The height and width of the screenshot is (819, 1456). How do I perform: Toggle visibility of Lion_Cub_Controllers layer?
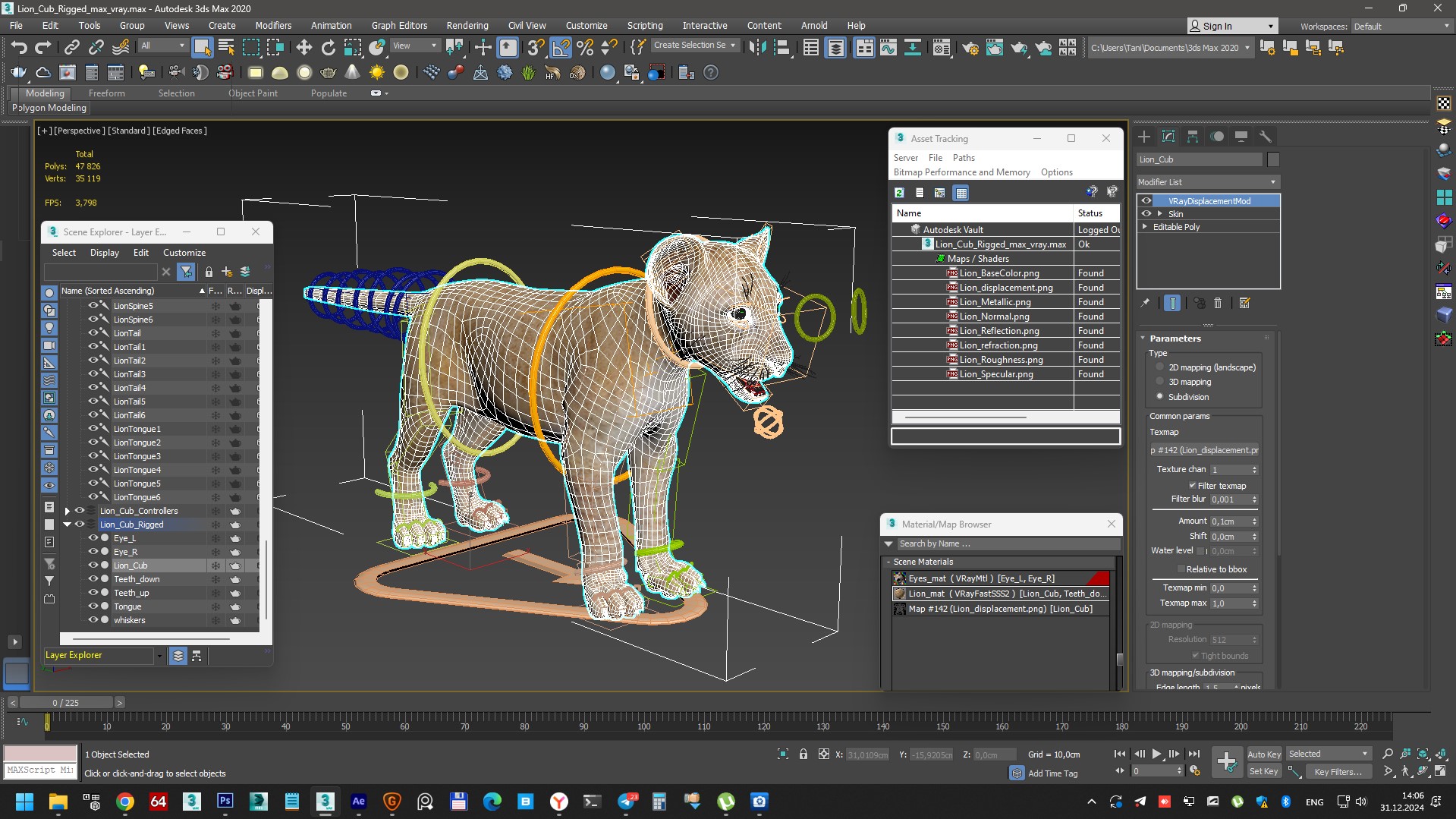(x=80, y=511)
